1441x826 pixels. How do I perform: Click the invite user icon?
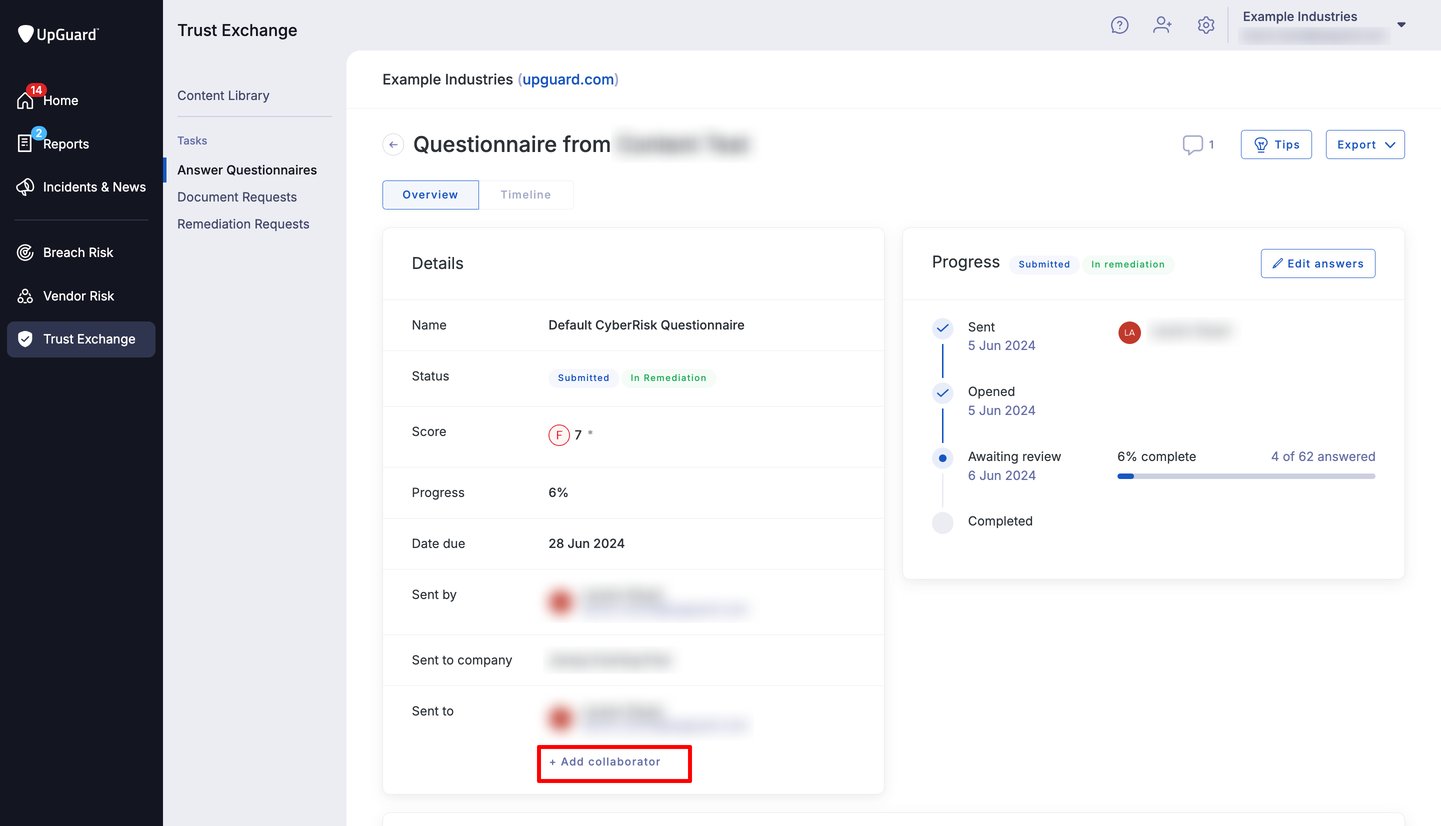pos(1162,25)
